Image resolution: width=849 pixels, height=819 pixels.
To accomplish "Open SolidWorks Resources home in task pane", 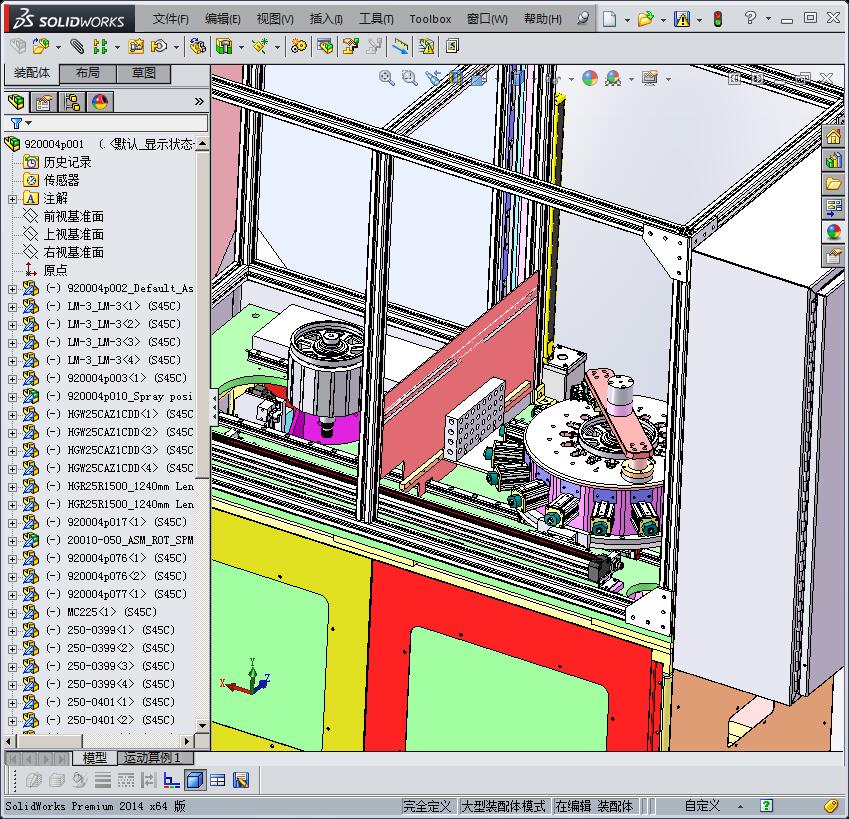I will [833, 136].
